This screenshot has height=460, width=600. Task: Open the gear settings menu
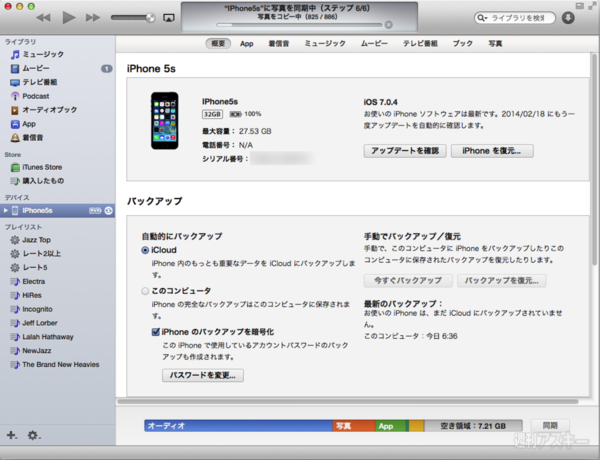(34, 435)
